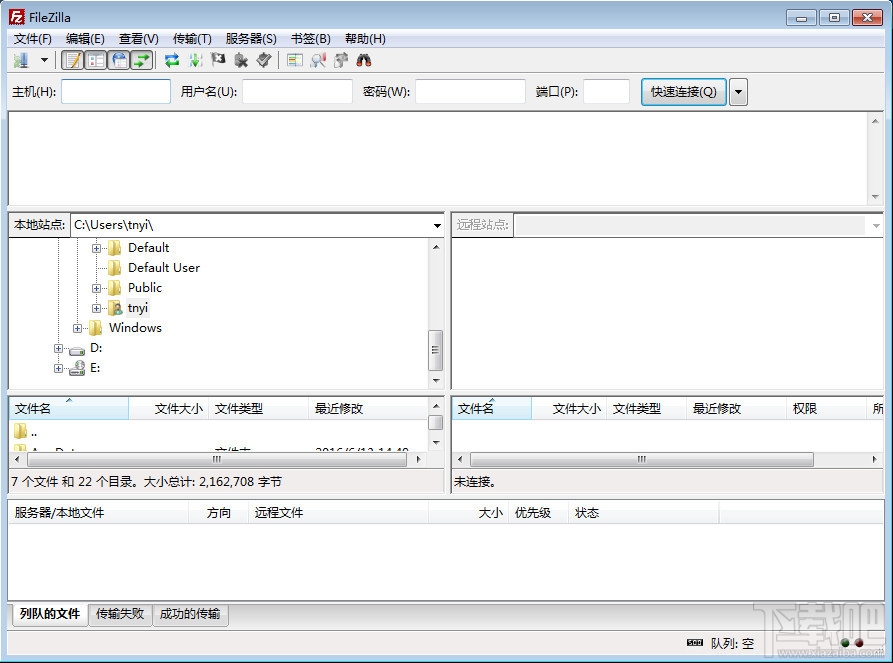Sort local files by 最近修改 column
This screenshot has width=893, height=663.
pyautogui.click(x=367, y=408)
